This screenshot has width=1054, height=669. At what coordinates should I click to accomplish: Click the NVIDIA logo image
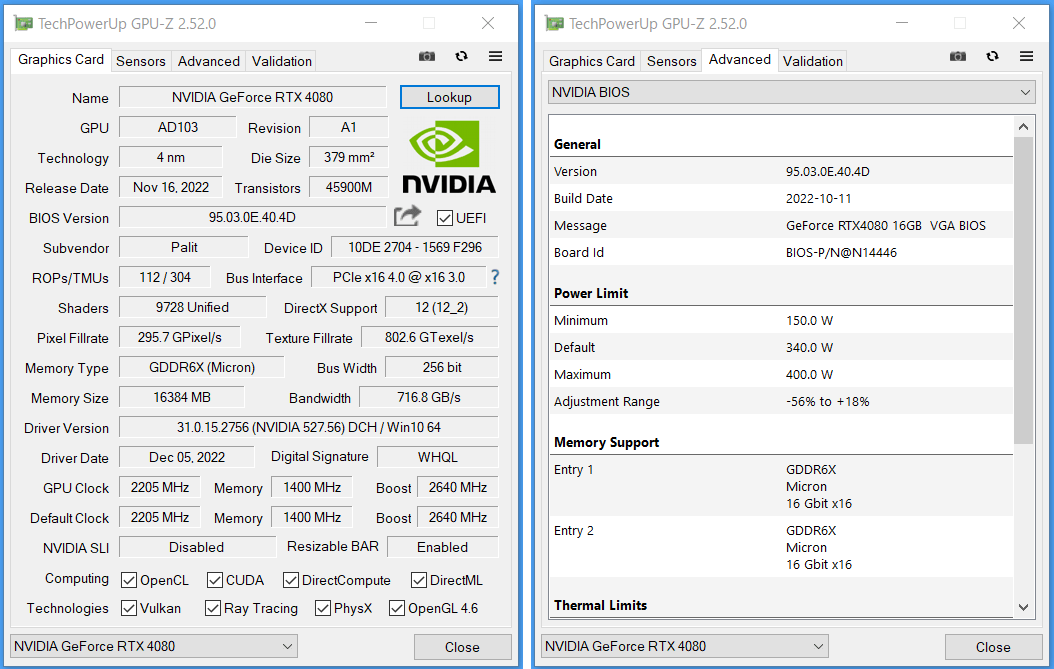[449, 157]
